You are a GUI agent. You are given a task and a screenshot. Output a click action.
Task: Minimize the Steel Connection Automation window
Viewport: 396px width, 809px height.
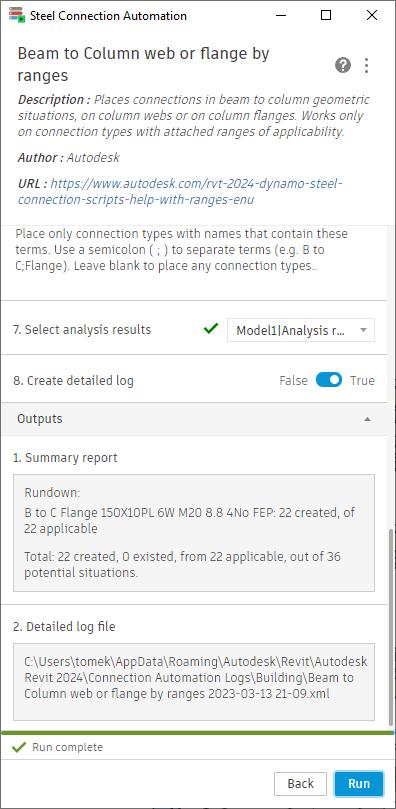tap(280, 15)
